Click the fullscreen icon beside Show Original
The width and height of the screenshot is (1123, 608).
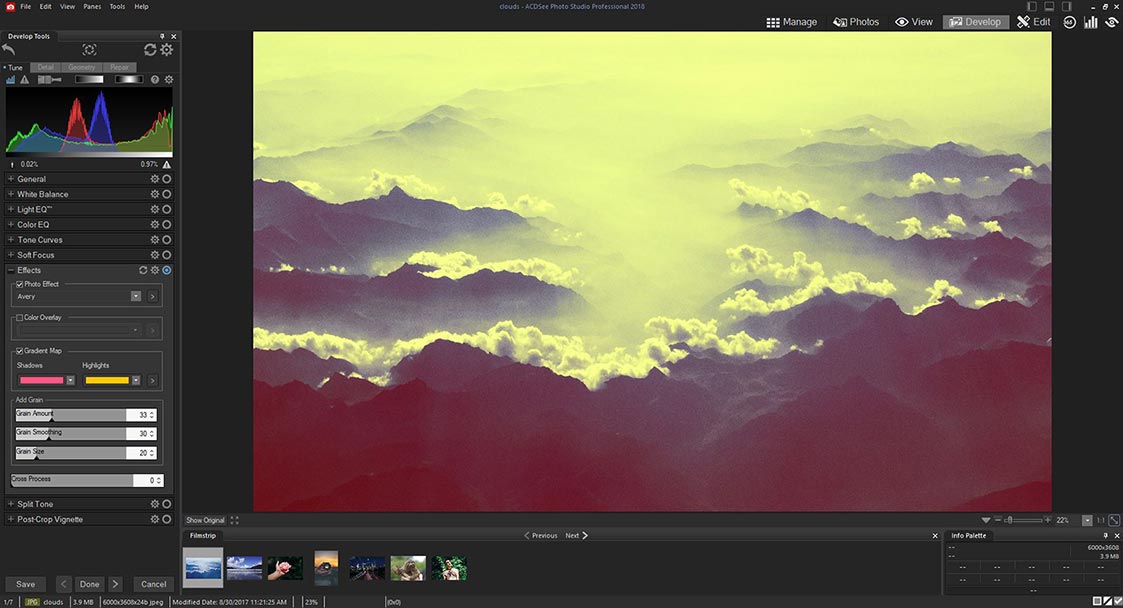235,520
